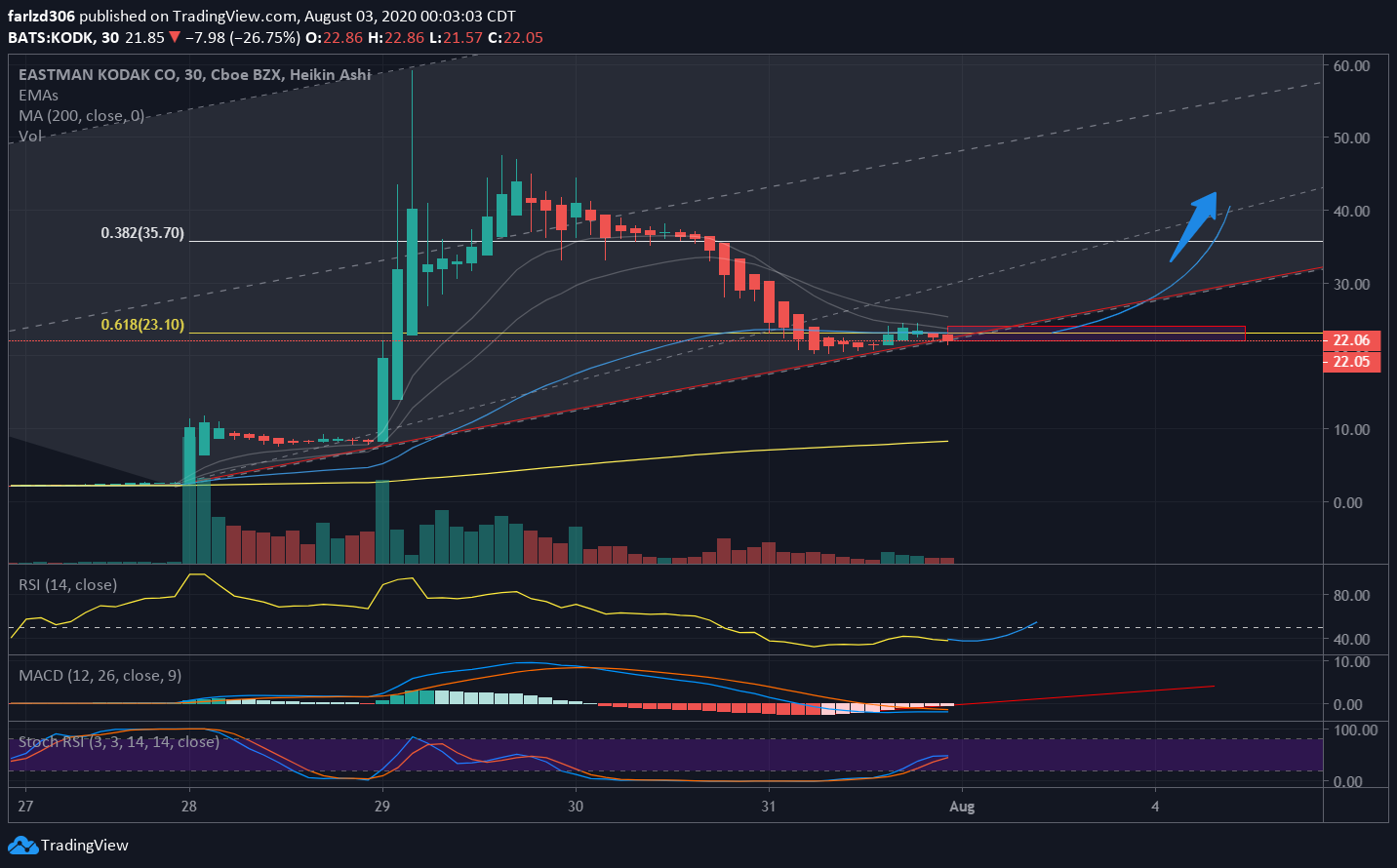Viewport: 1397px width, 868px height.
Task: Click the date 29 on time axis
Action: (381, 806)
